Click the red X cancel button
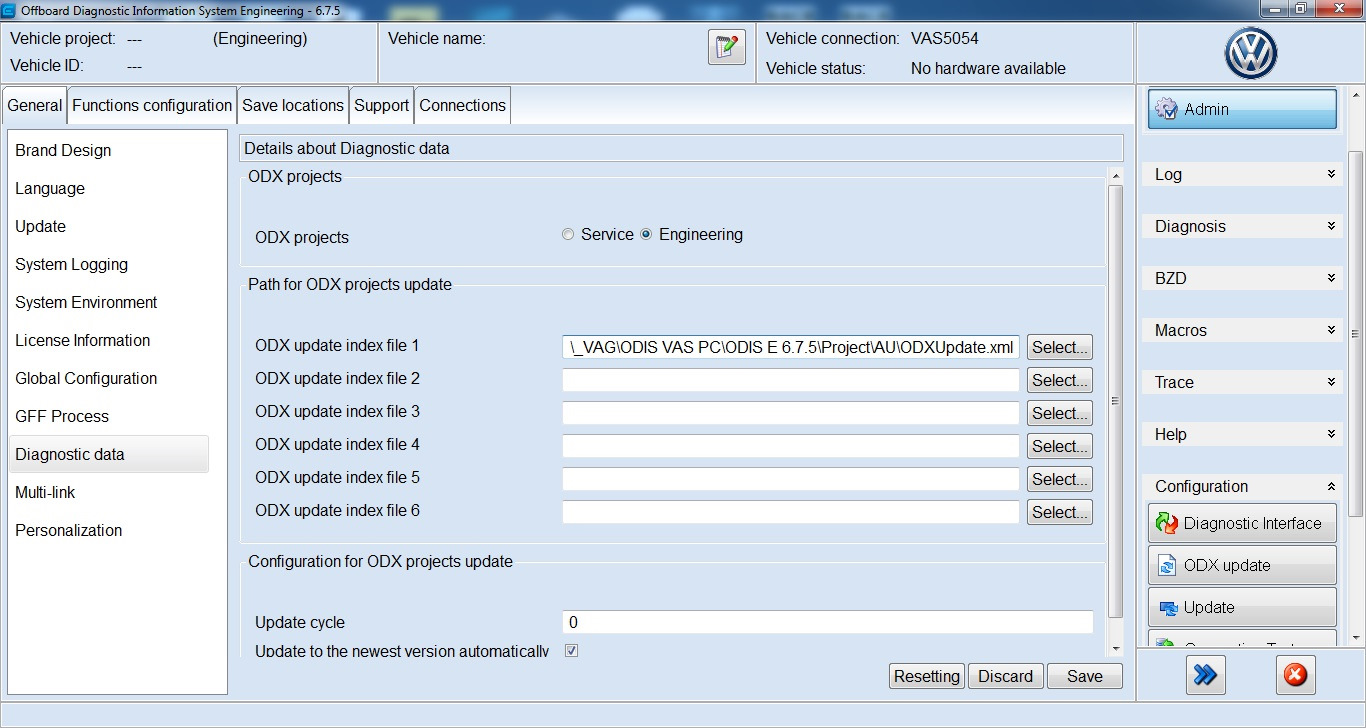1366x728 pixels. tap(1295, 676)
